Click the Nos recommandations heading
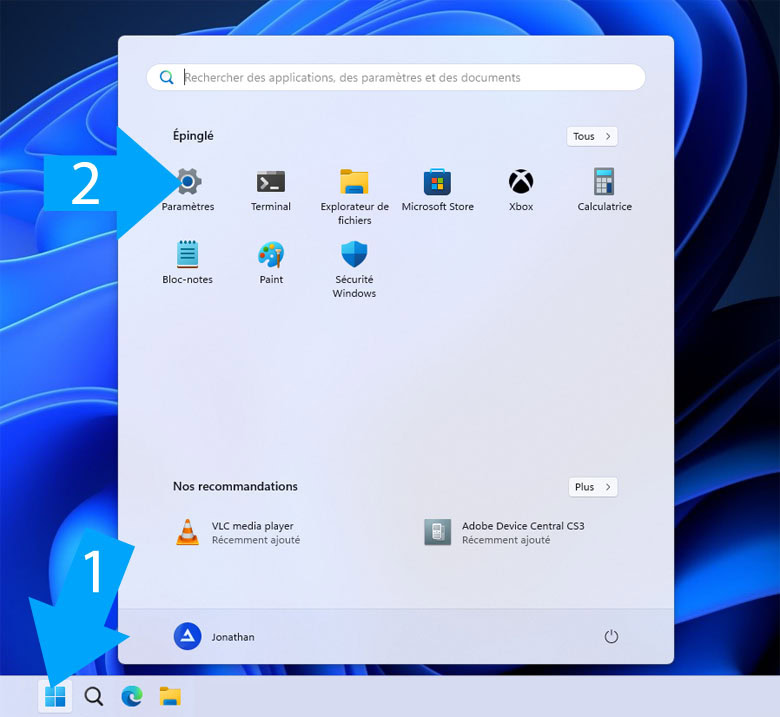The height and width of the screenshot is (717, 780). 235,486
